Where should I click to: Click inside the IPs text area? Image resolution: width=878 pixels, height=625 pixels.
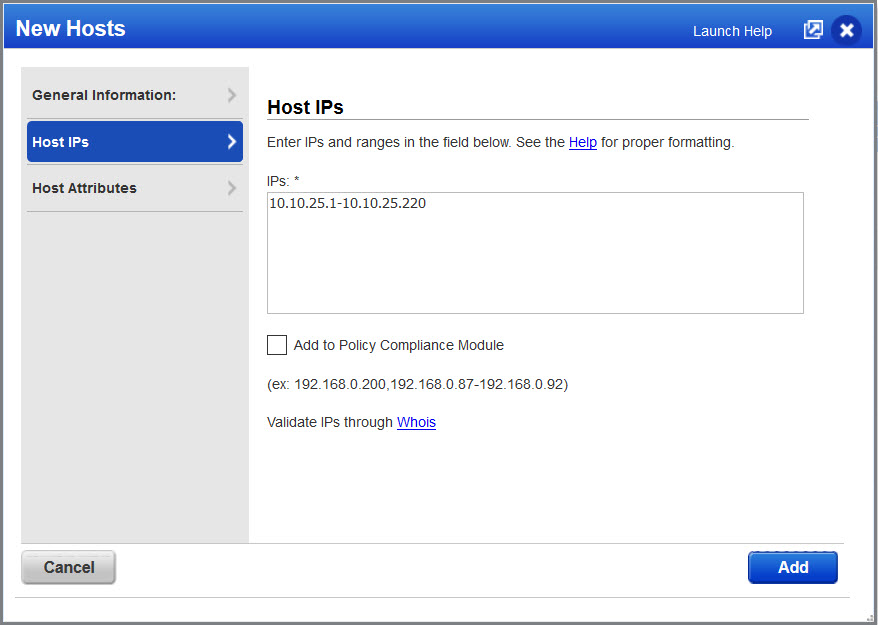[x=535, y=253]
